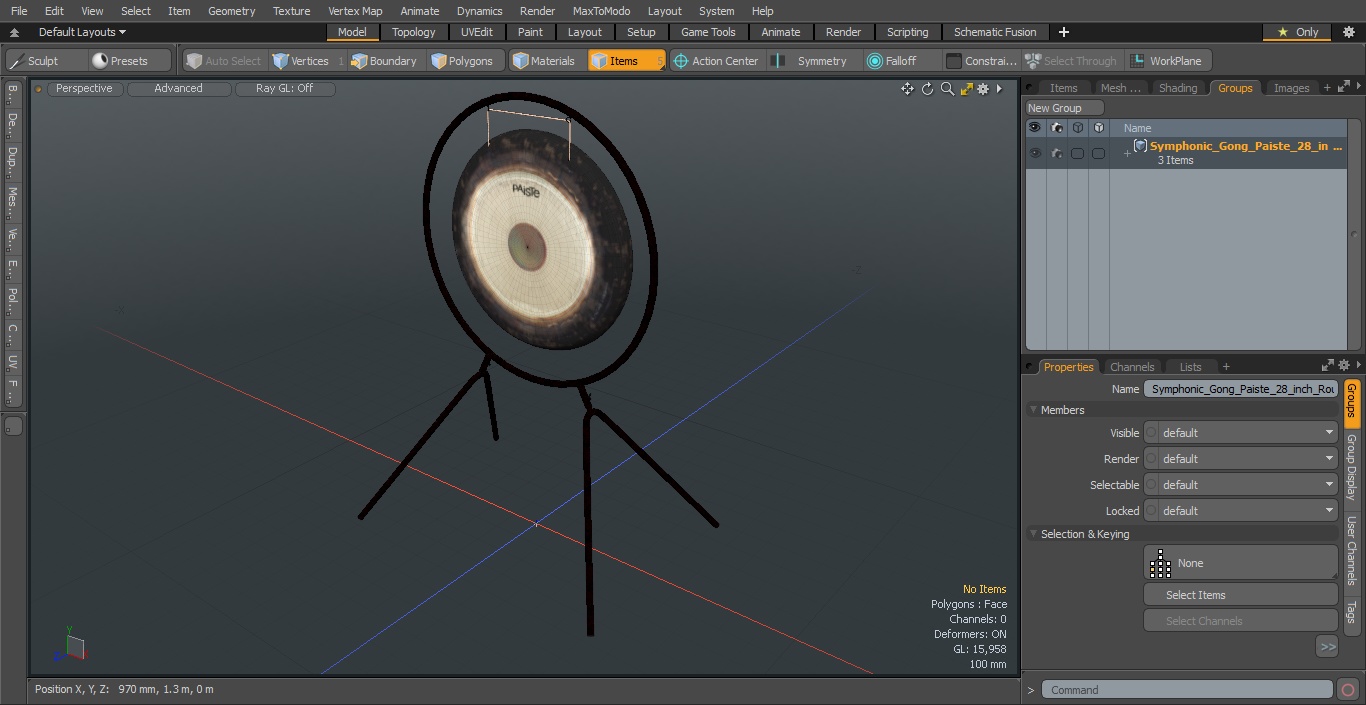This screenshot has width=1366, height=705.
Task: Open the Vertex Map menu
Action: pos(355,11)
